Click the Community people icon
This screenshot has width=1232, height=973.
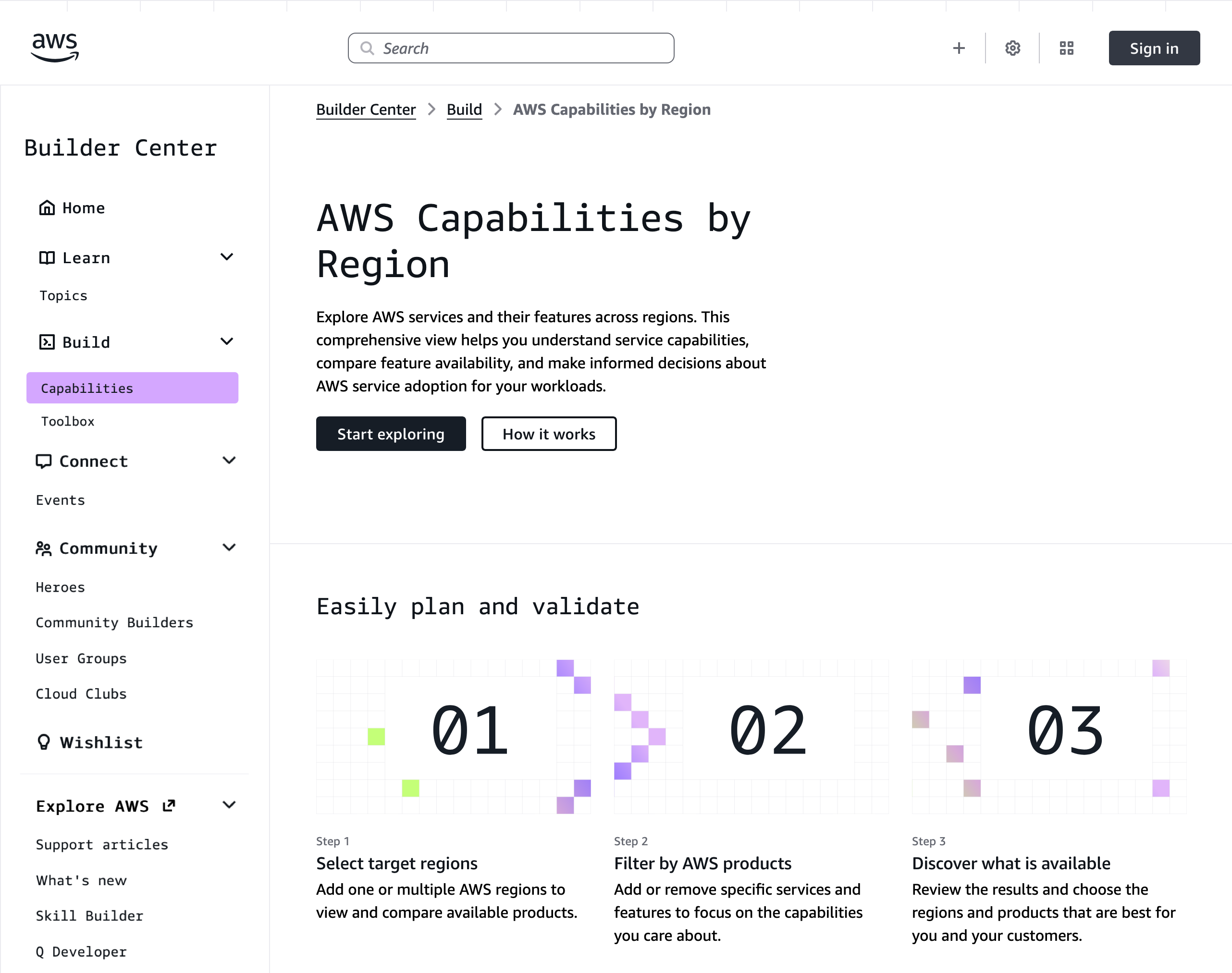pos(43,548)
